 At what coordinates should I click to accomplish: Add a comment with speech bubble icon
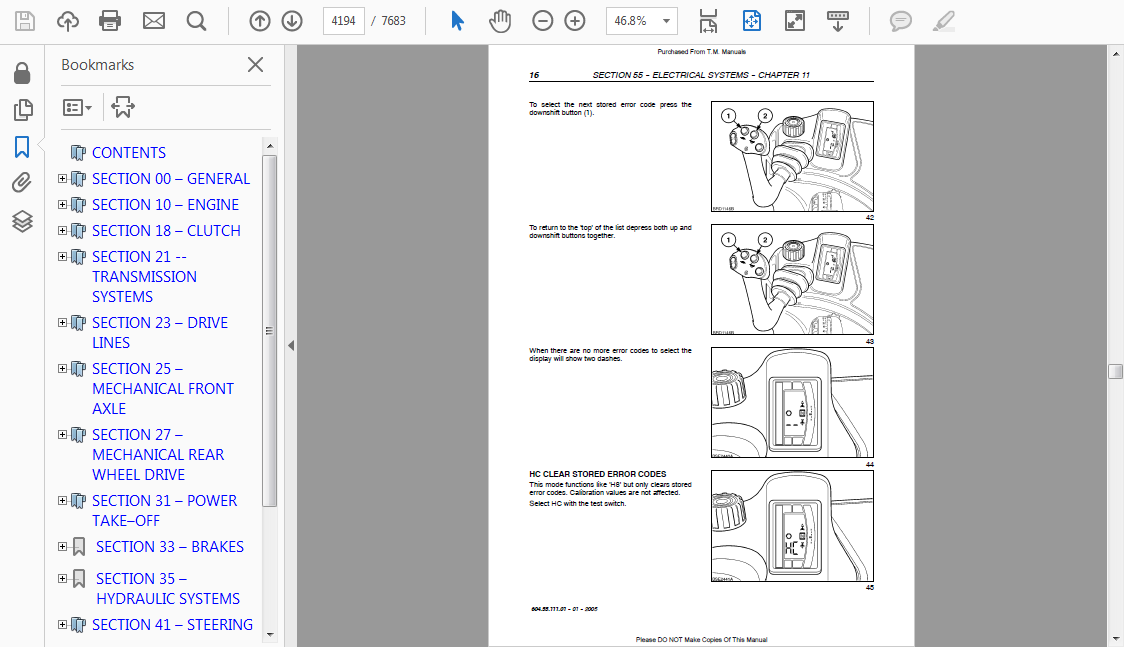point(900,21)
